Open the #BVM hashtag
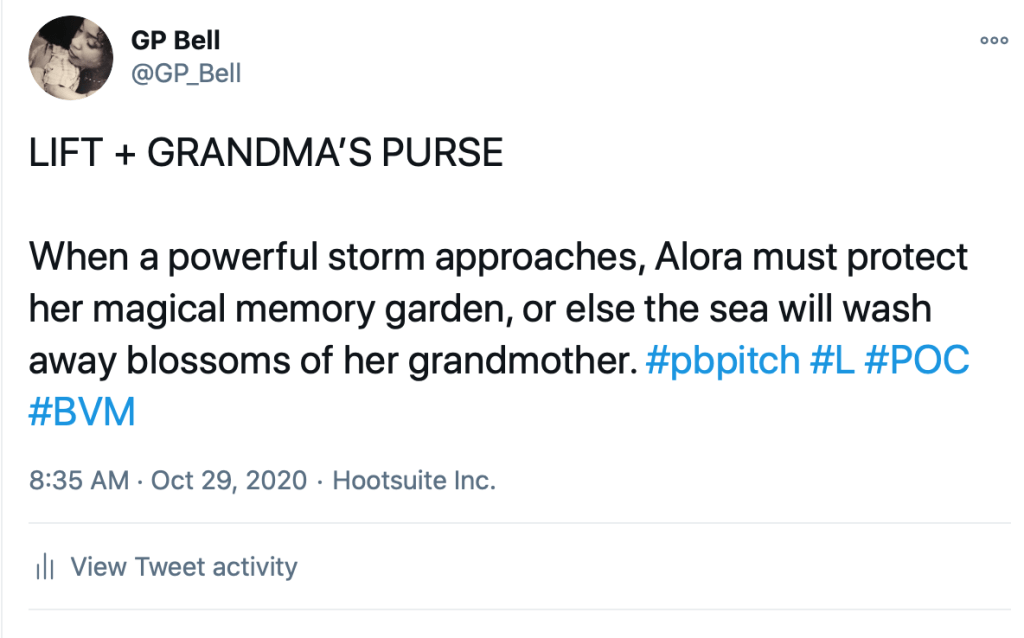 point(82,413)
